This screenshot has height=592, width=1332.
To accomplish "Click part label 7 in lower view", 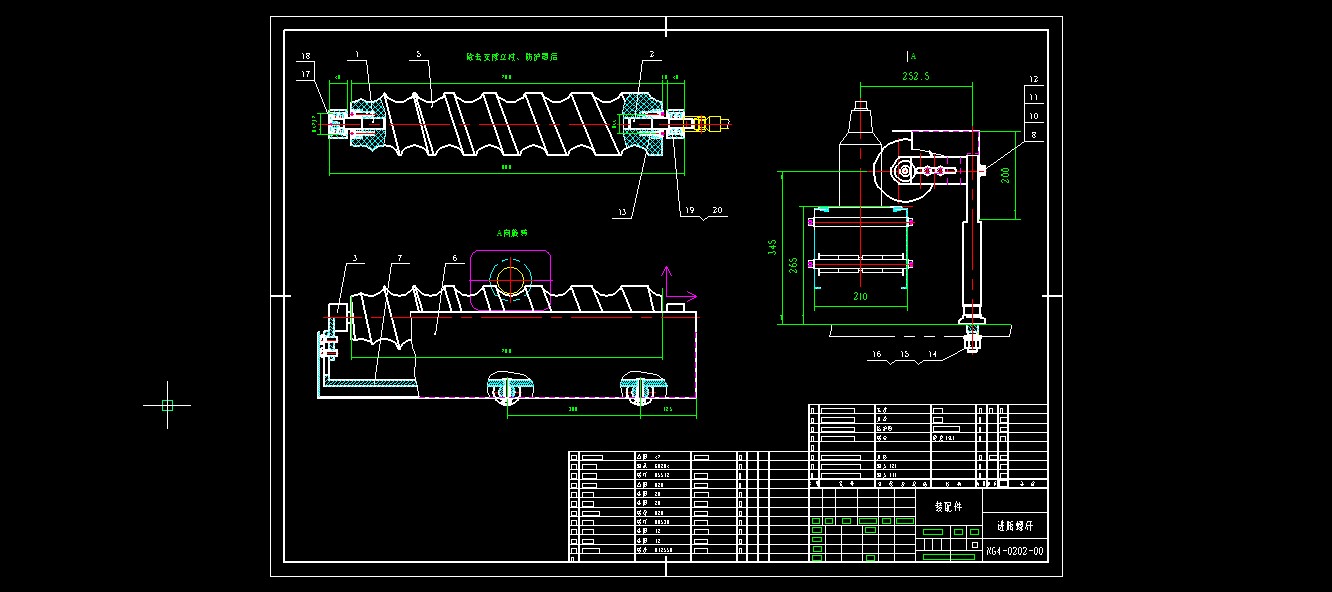I will [x=398, y=258].
